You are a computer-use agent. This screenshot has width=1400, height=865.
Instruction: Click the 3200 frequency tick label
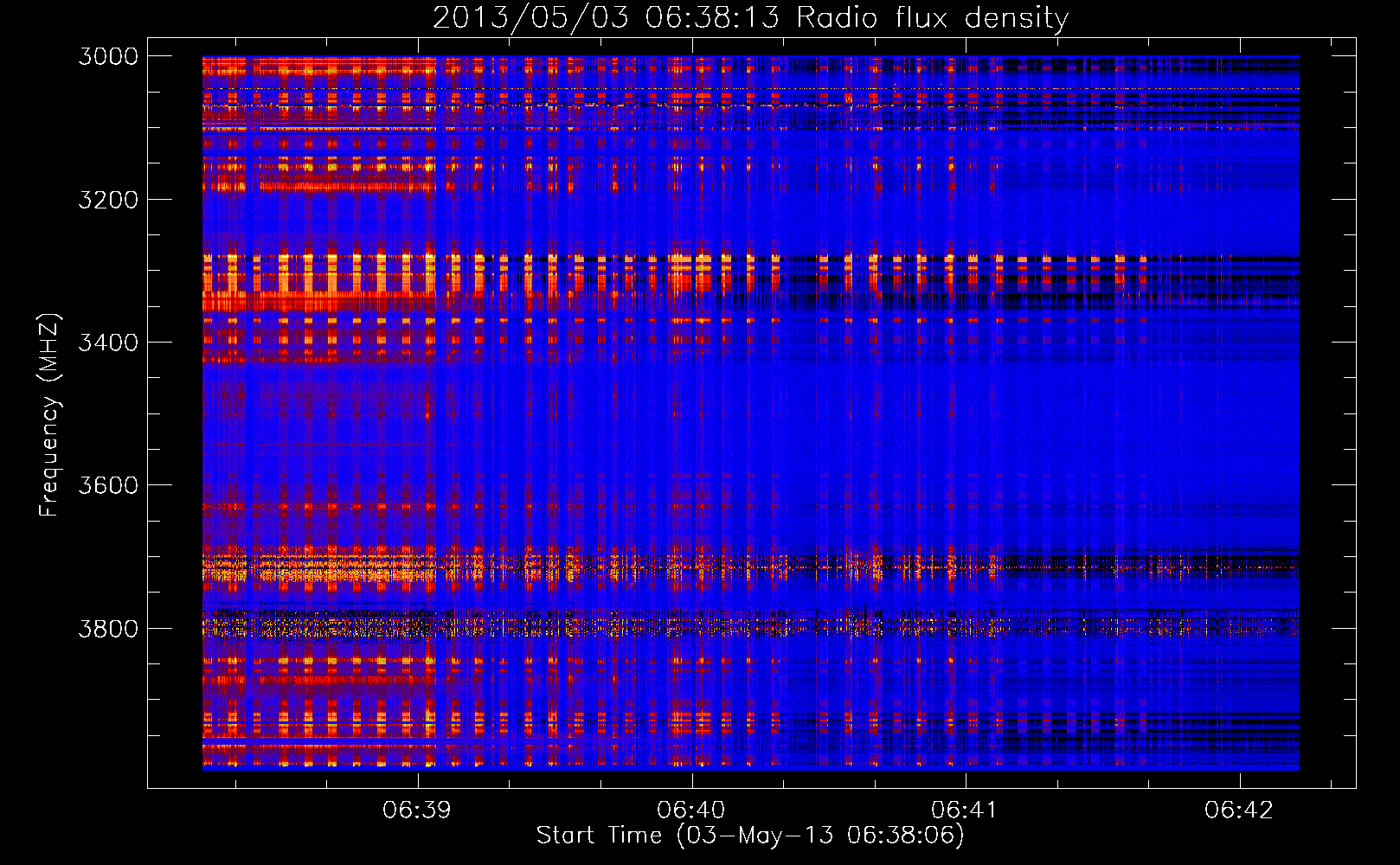coord(108,200)
